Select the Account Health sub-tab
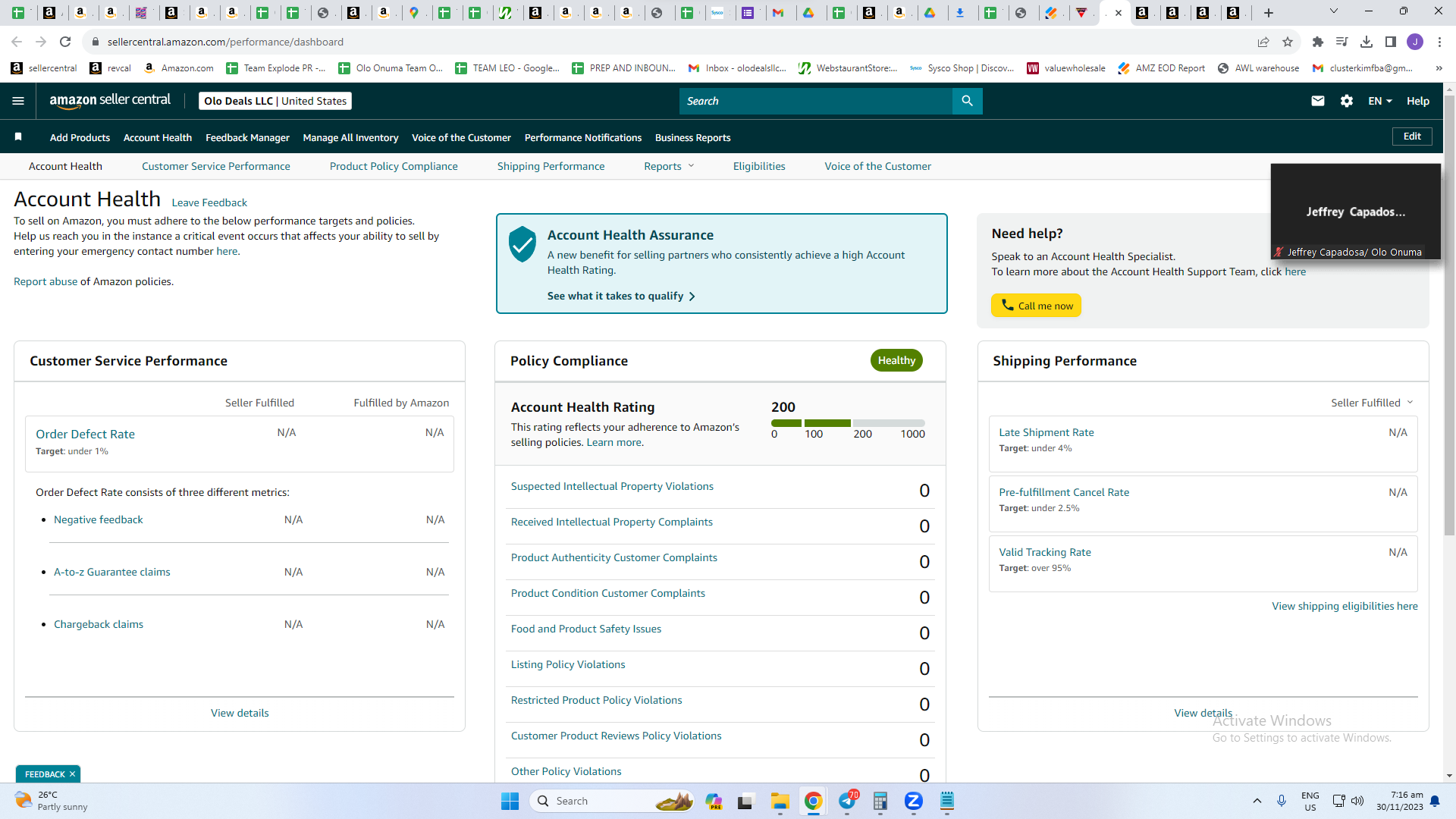Screen dimensions: 1456x819 click(x=65, y=166)
